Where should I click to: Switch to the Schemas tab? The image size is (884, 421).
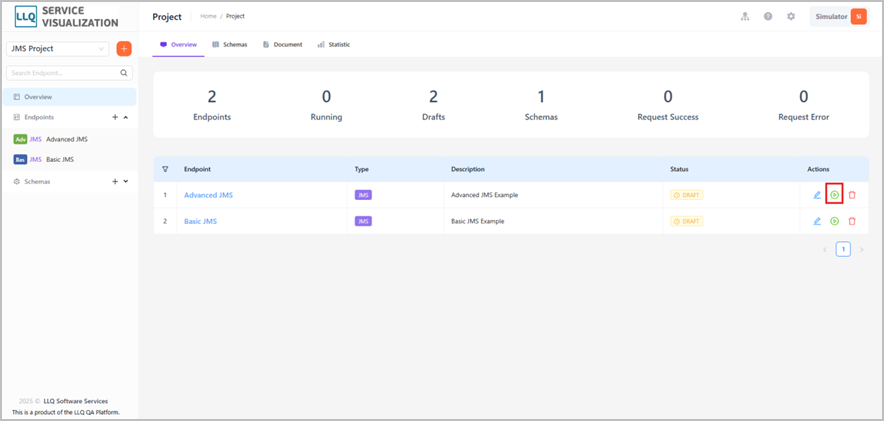(229, 45)
